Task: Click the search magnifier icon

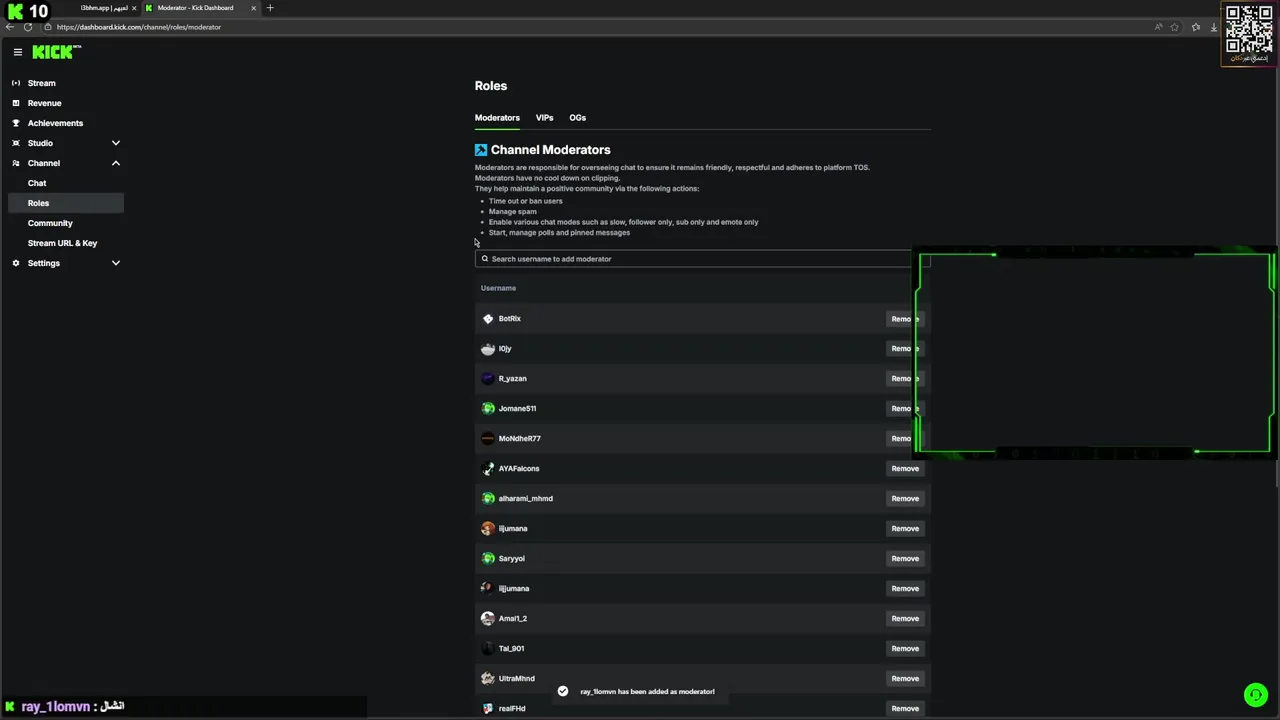Action: [x=485, y=259]
